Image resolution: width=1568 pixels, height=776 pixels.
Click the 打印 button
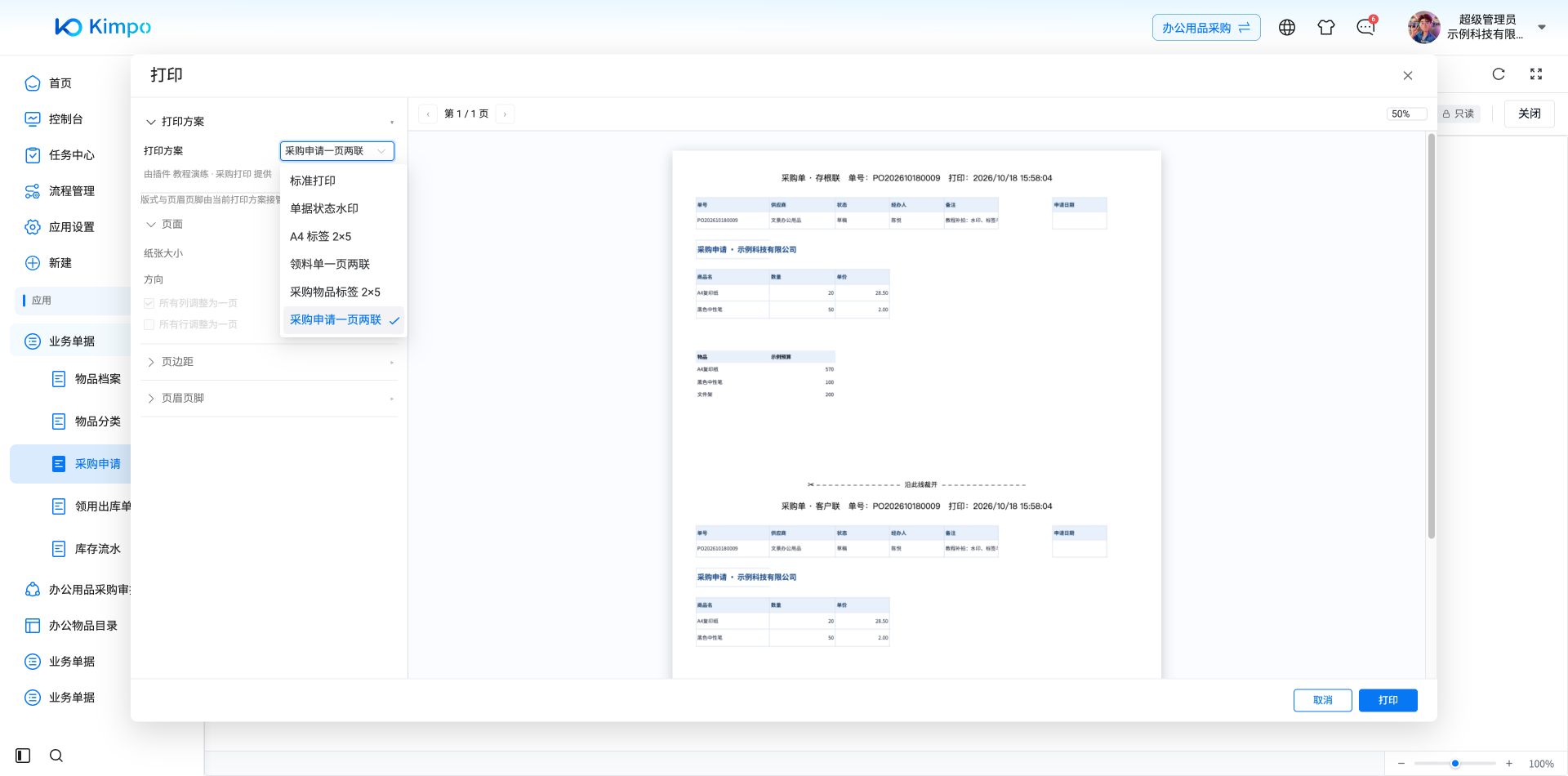(x=1388, y=700)
